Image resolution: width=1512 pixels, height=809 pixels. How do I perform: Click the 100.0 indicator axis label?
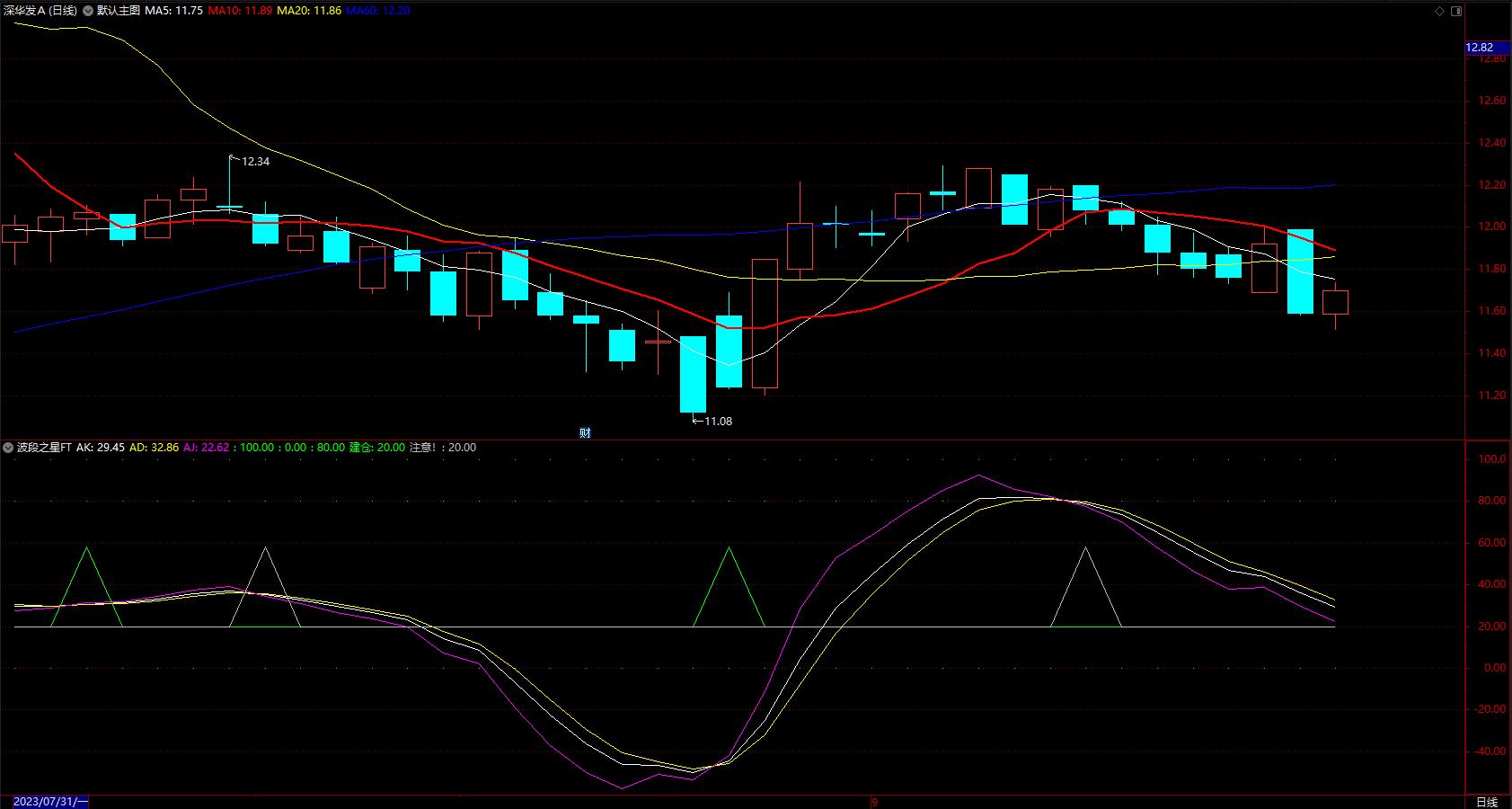[1492, 459]
